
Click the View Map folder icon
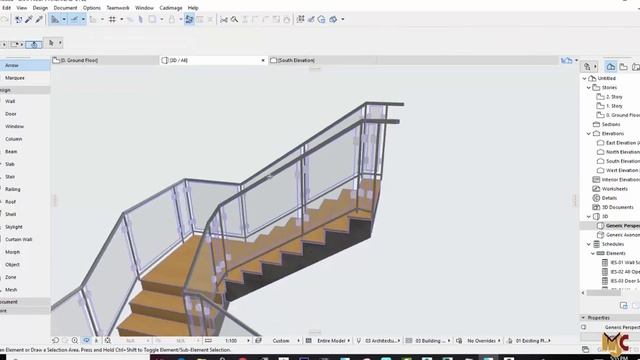[623, 67]
